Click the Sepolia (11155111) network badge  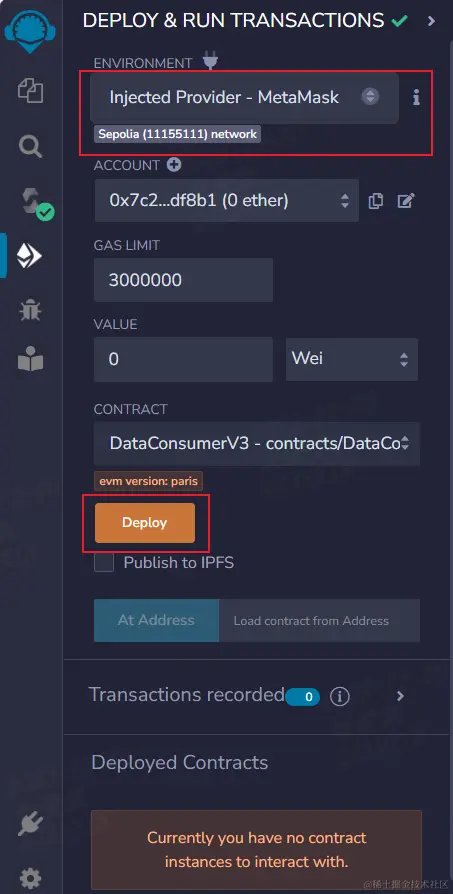coord(177,134)
